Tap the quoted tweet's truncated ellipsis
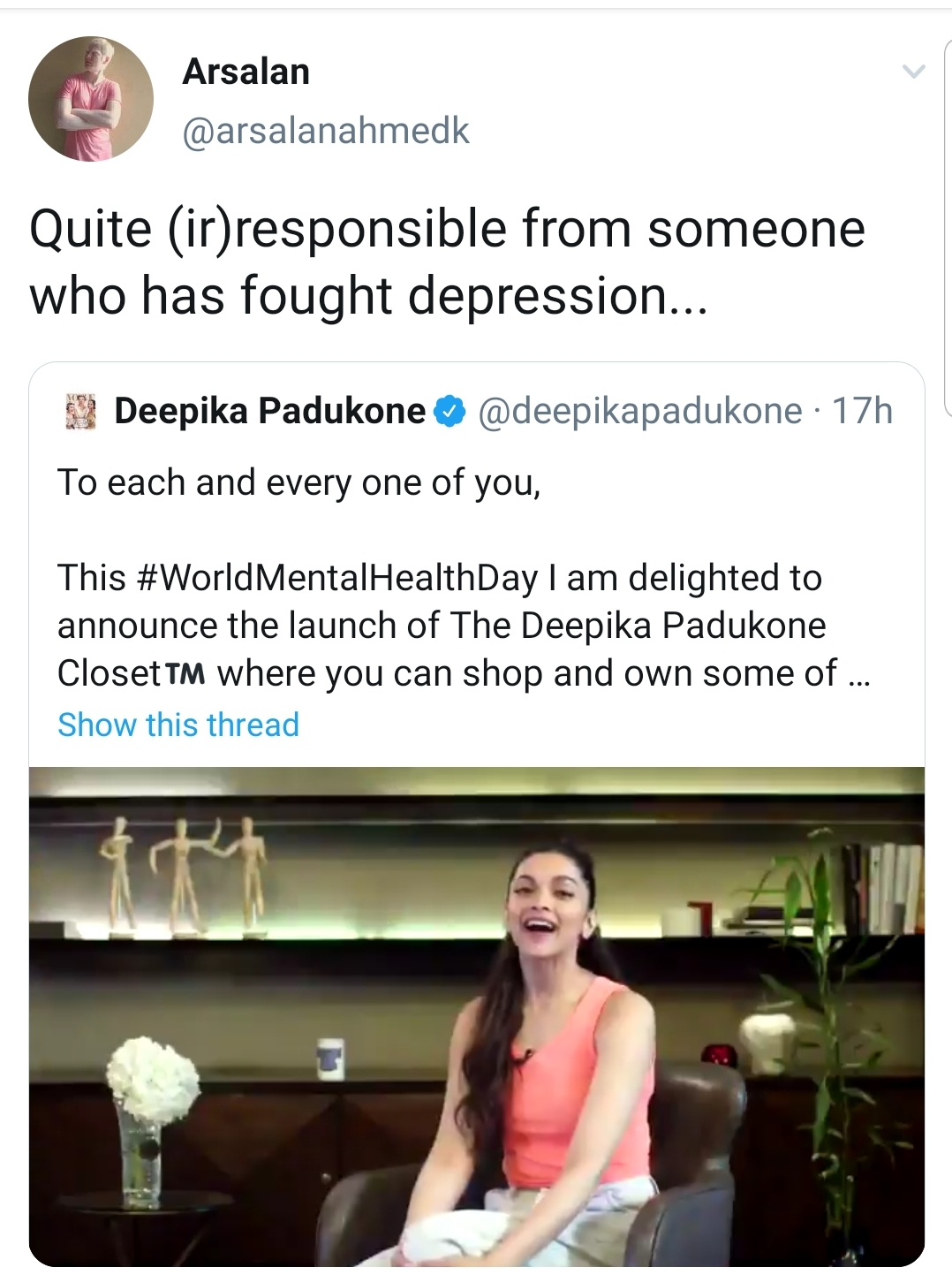This screenshot has width=952, height=1275. [858, 675]
